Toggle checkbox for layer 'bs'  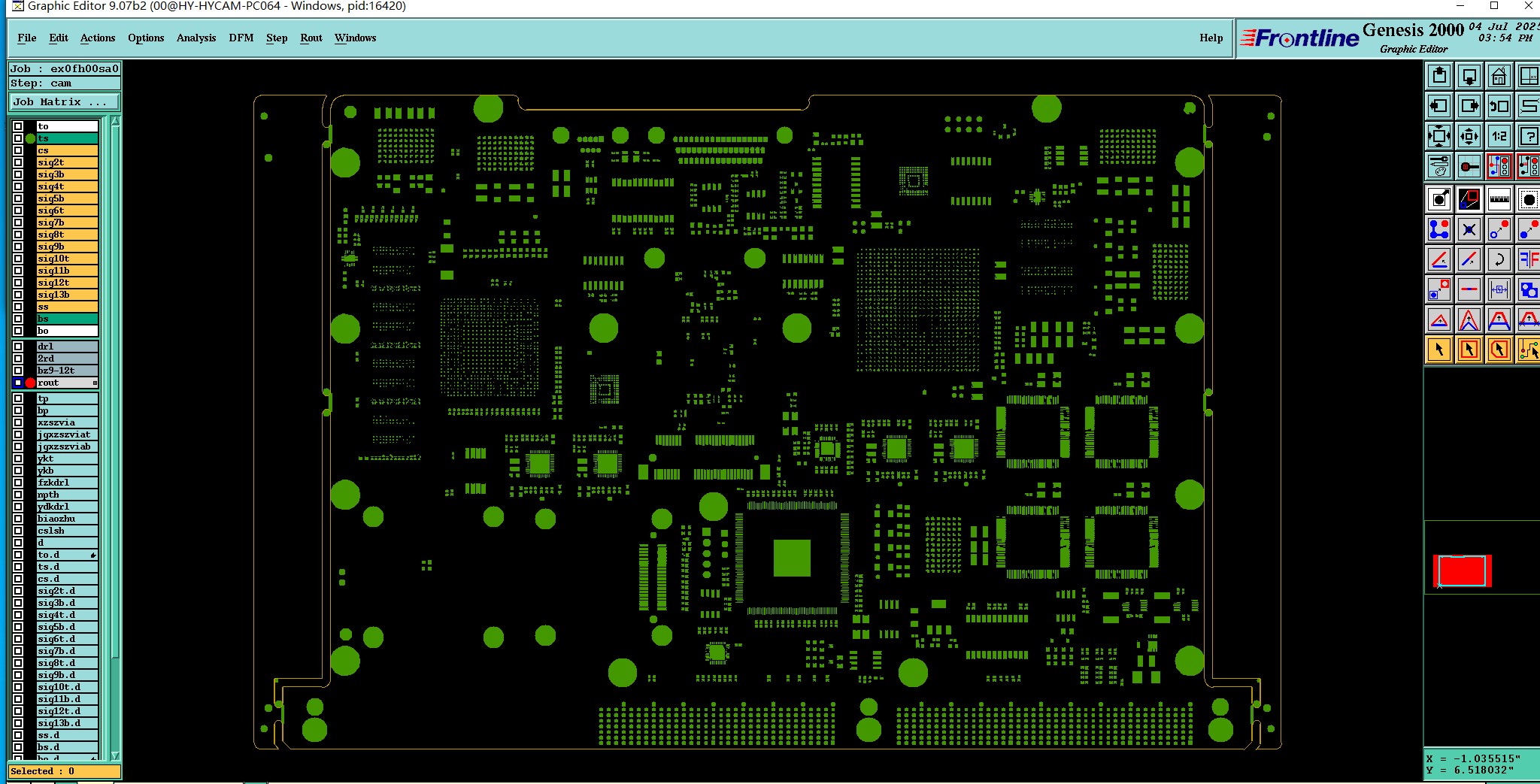click(18, 319)
